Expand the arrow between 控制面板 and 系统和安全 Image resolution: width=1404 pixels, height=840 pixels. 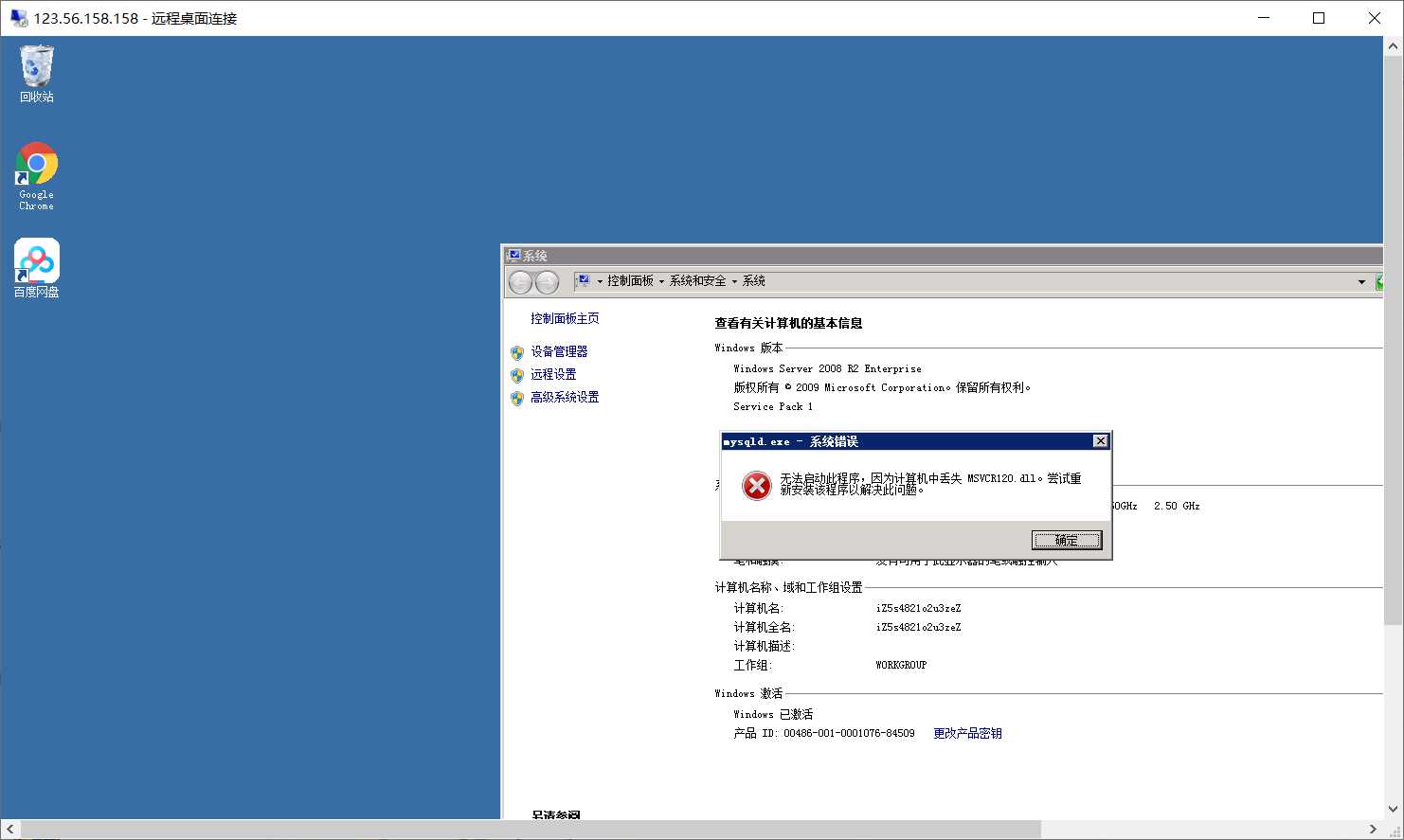661,281
